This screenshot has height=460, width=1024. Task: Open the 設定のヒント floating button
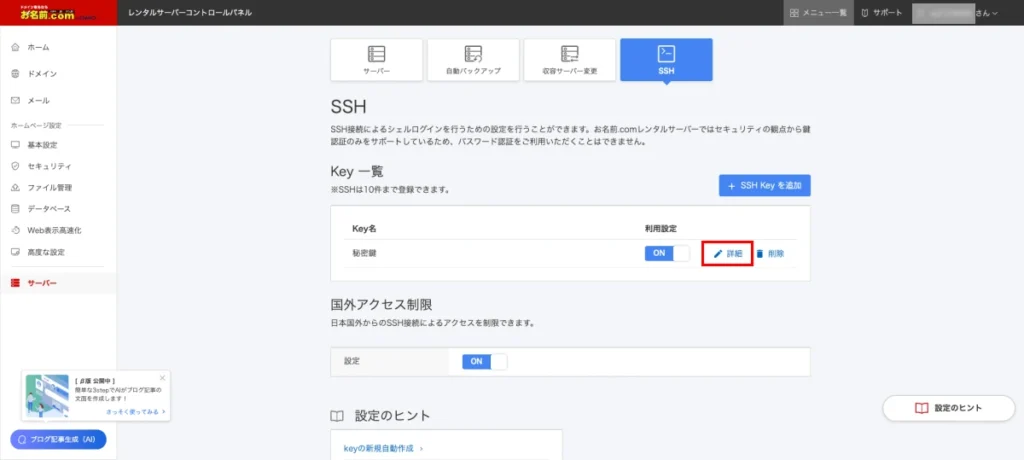click(948, 408)
